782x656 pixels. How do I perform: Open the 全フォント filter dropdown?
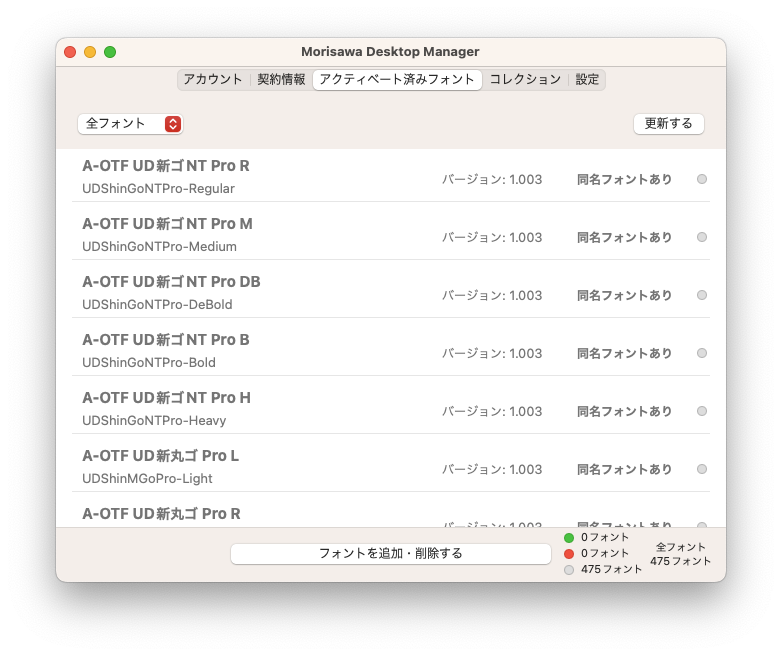pos(130,124)
